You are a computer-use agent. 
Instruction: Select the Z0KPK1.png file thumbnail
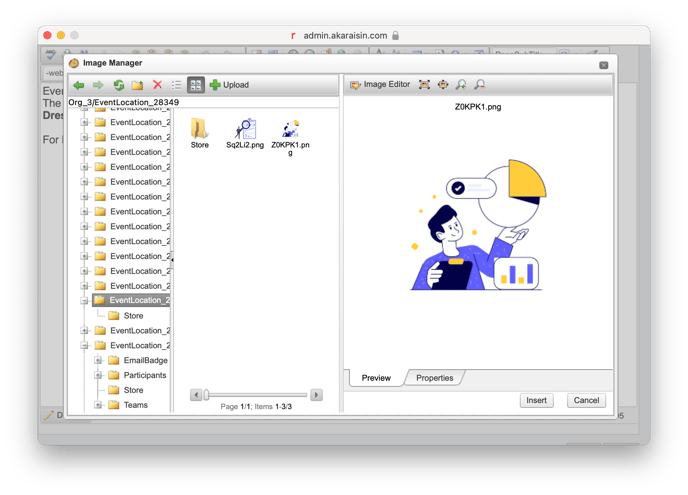point(290,137)
